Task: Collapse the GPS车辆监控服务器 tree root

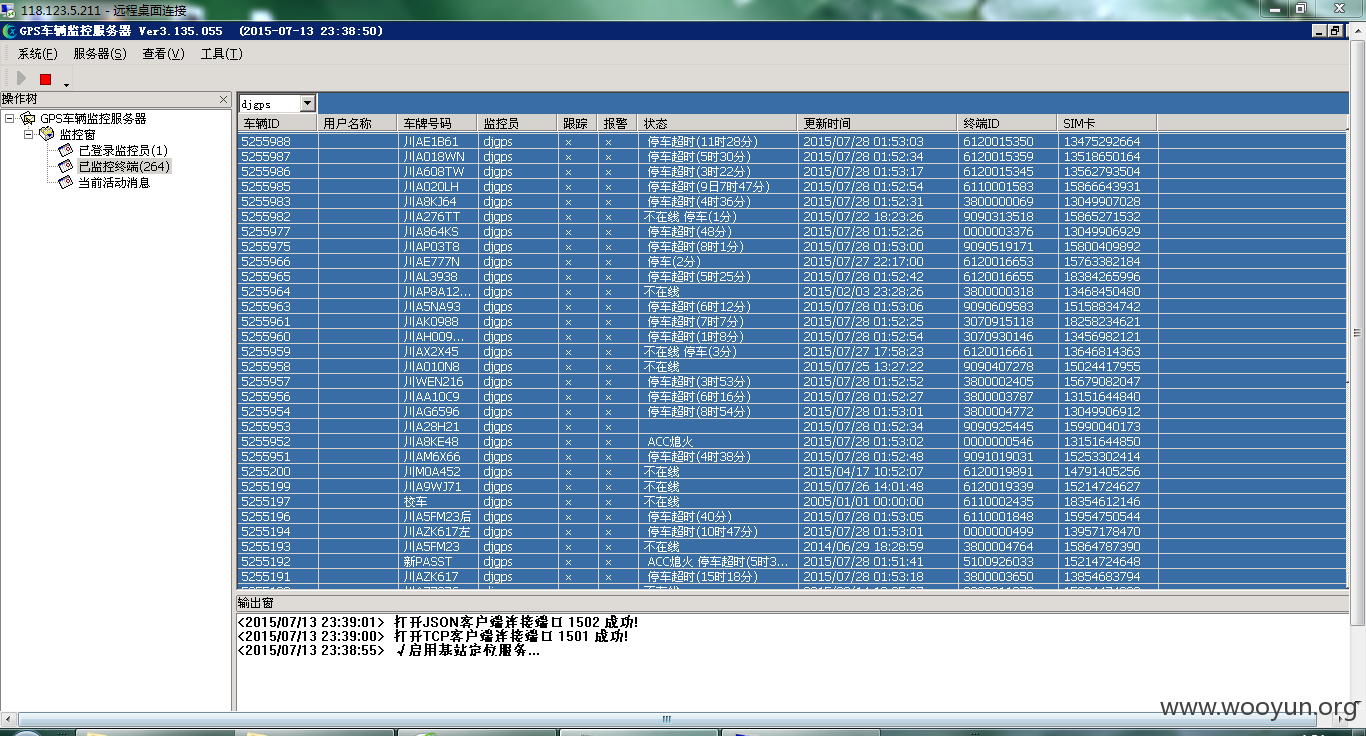Action: pos(10,119)
